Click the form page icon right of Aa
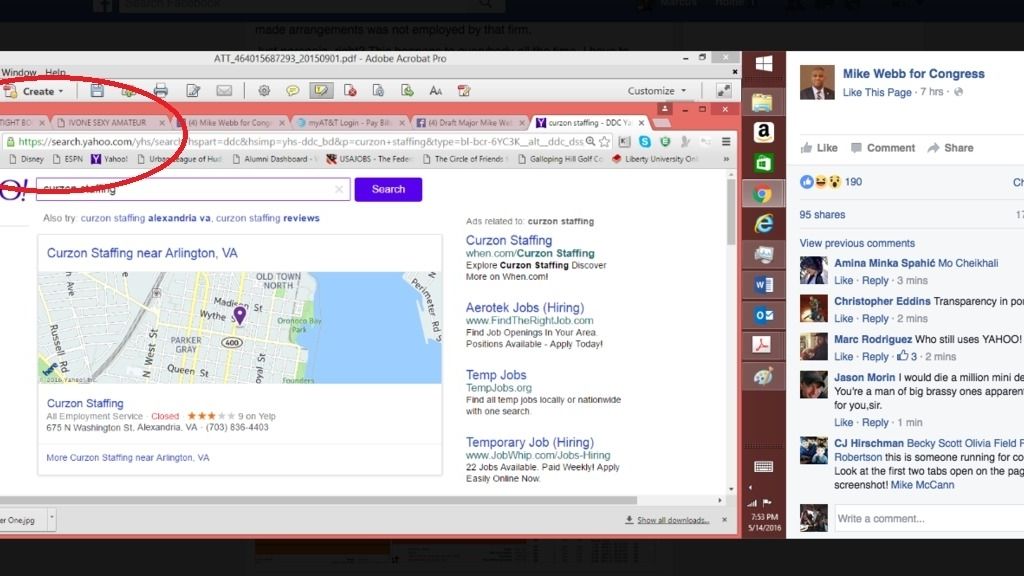 (464, 91)
